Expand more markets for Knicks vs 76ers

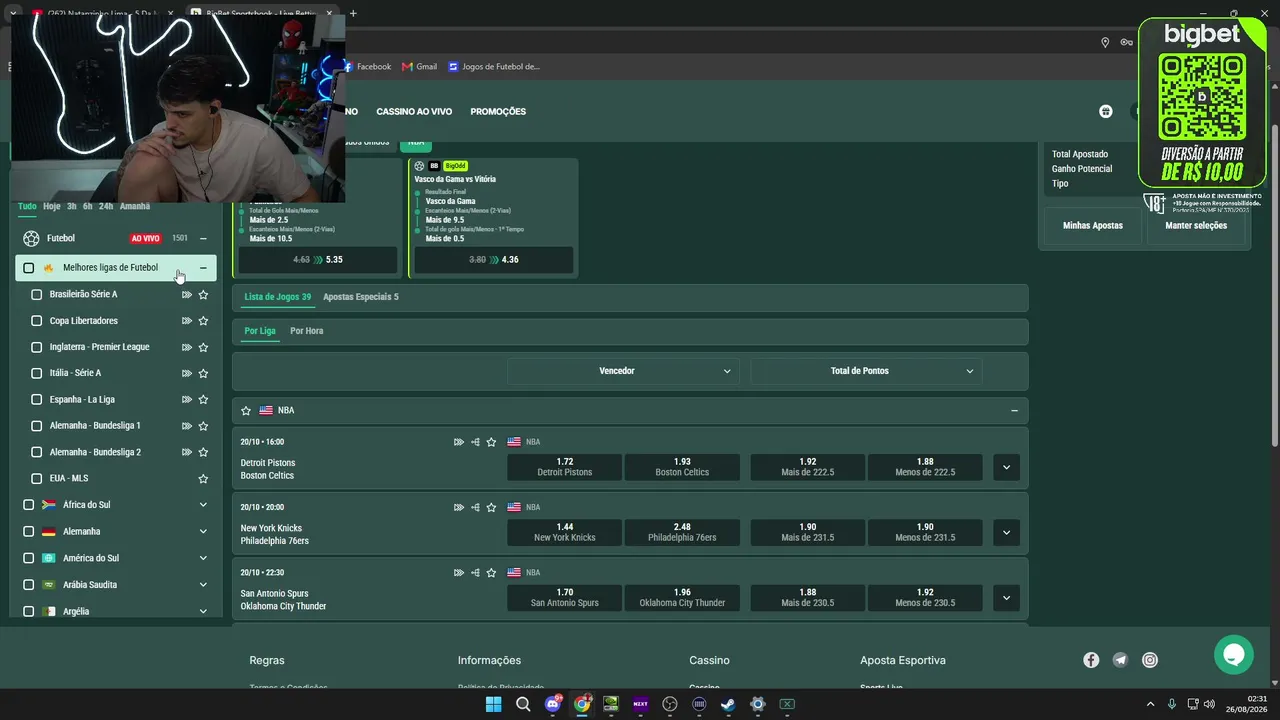click(1006, 533)
